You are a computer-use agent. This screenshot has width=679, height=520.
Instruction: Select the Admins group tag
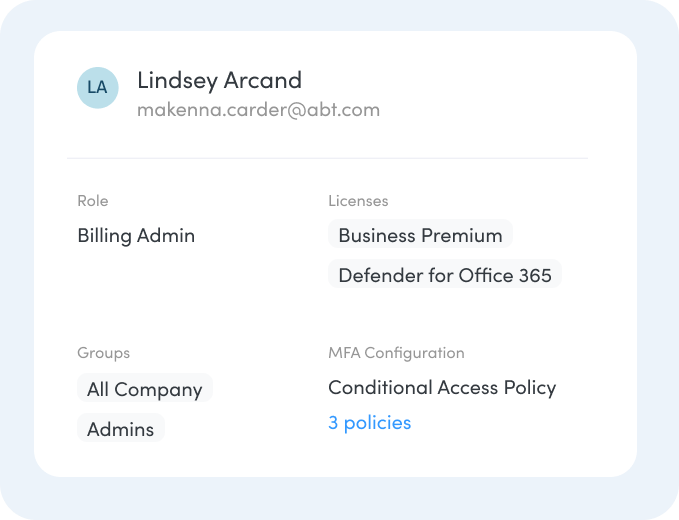coord(120,429)
